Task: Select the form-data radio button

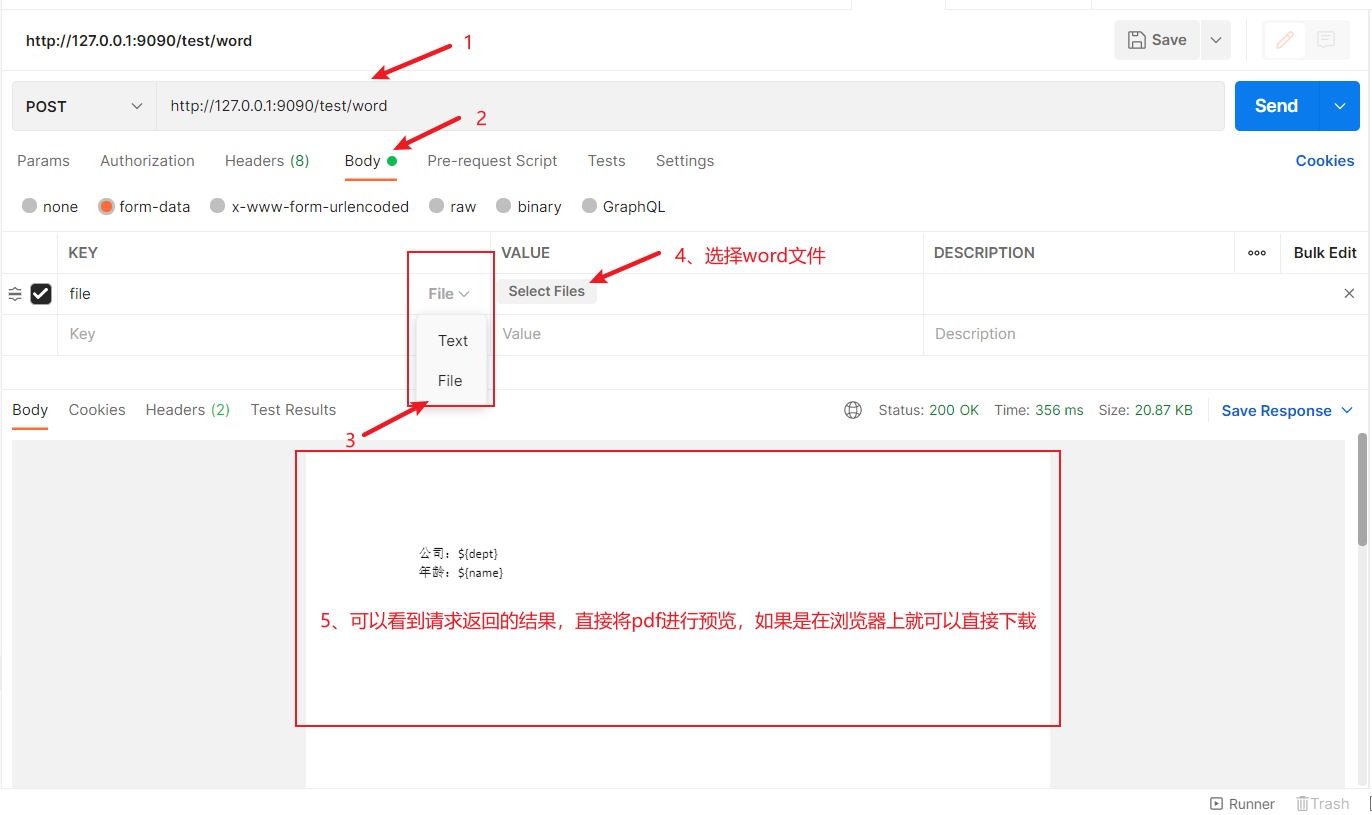Action: (x=107, y=206)
